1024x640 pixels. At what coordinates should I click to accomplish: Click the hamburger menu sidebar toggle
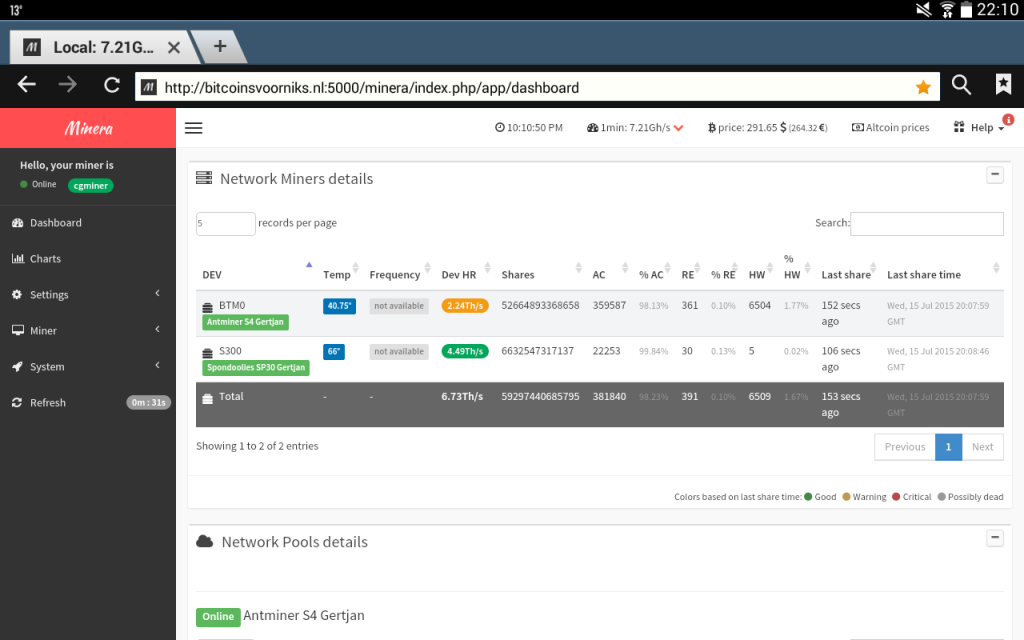pos(194,128)
